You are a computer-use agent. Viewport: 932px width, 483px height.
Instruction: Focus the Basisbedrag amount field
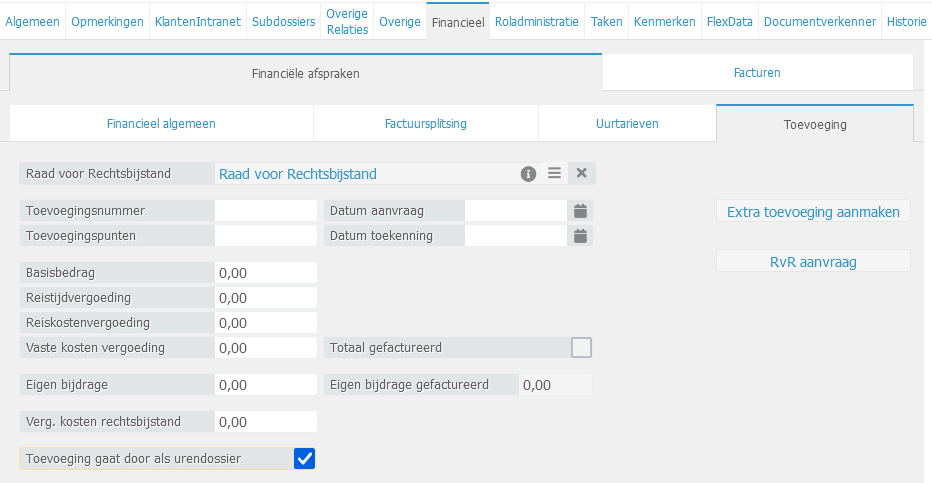coord(265,273)
